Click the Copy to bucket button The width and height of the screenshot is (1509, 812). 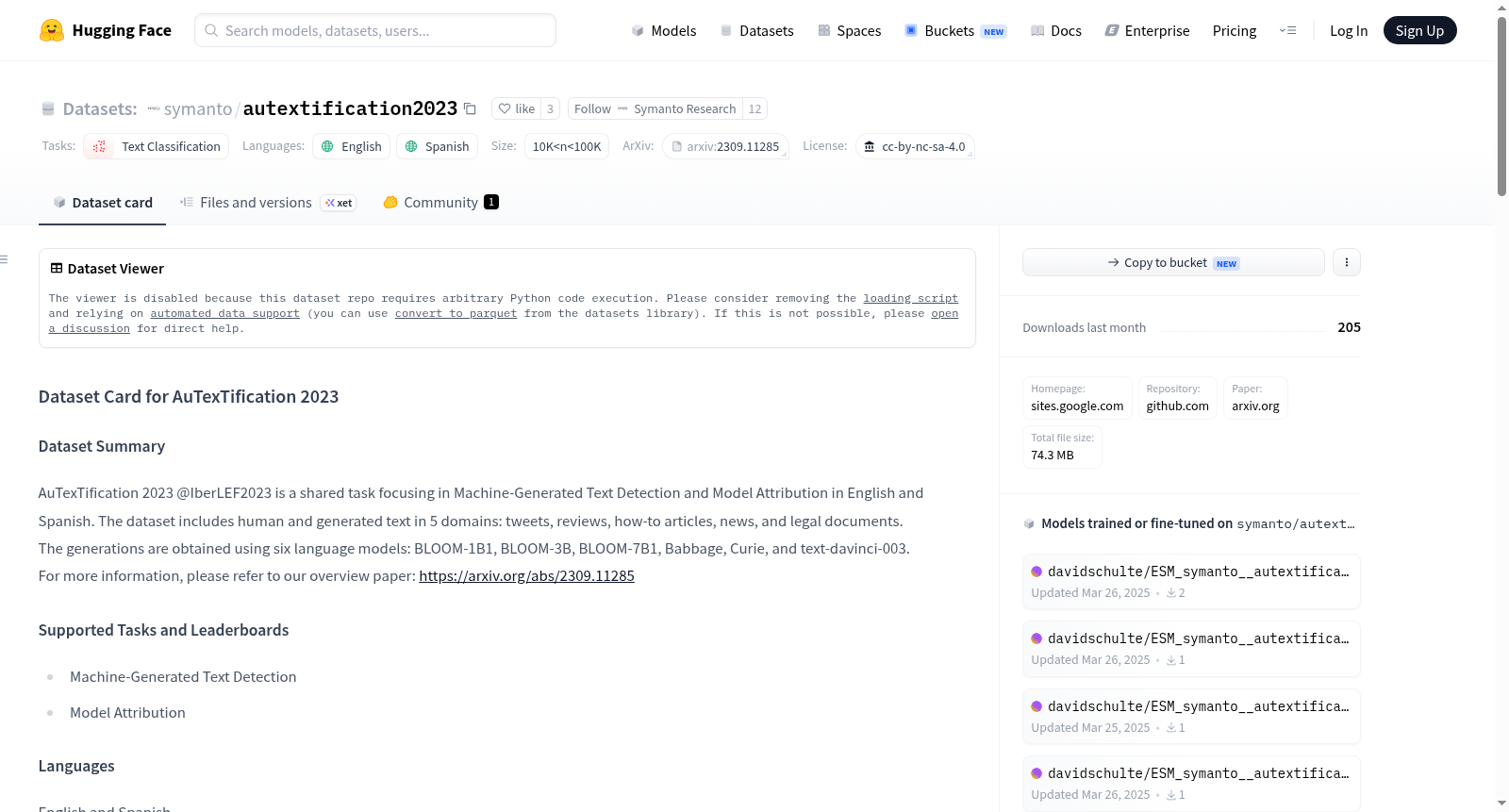(1173, 262)
